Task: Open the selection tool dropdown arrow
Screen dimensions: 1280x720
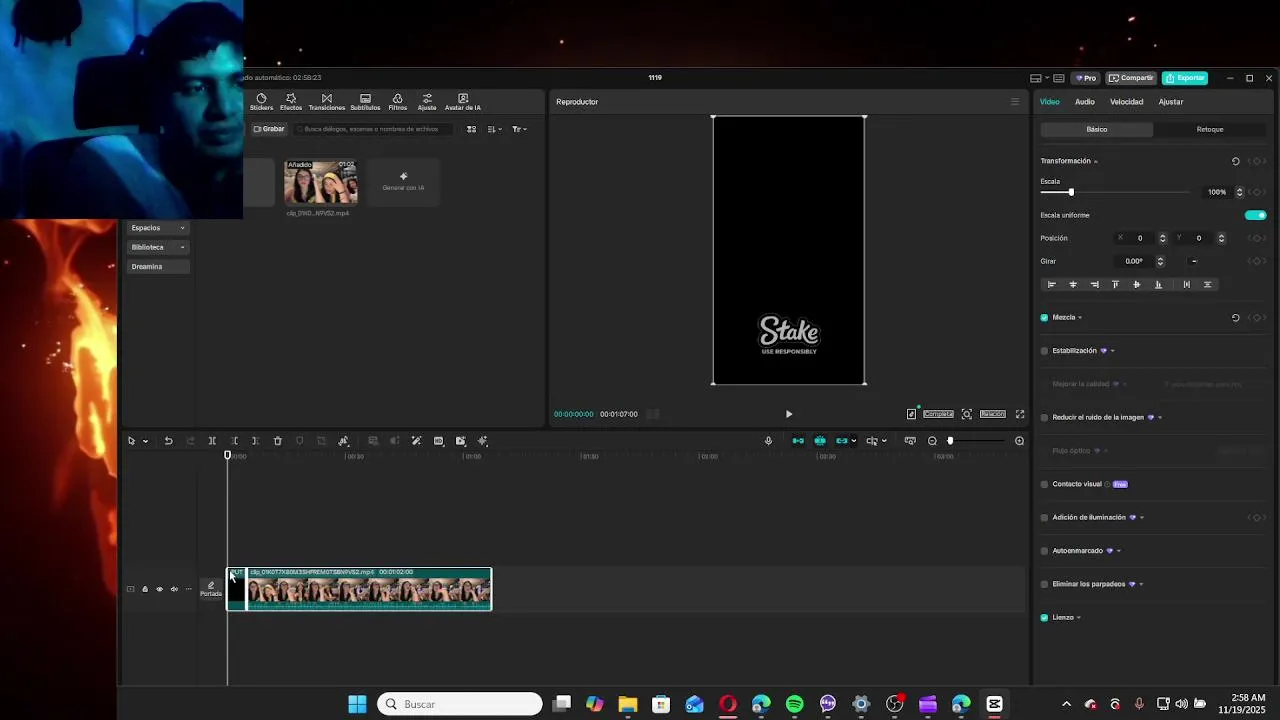Action: click(x=145, y=441)
